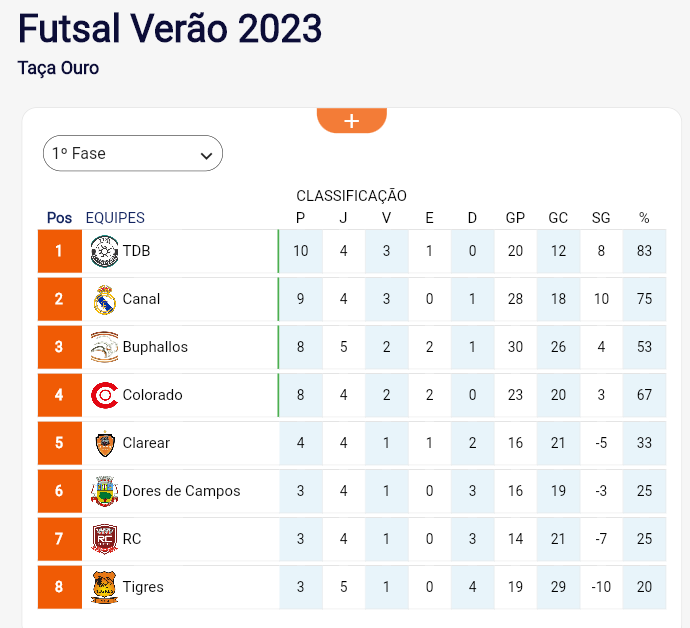Select the Pos column header
This screenshot has width=690, height=628.
point(59,218)
